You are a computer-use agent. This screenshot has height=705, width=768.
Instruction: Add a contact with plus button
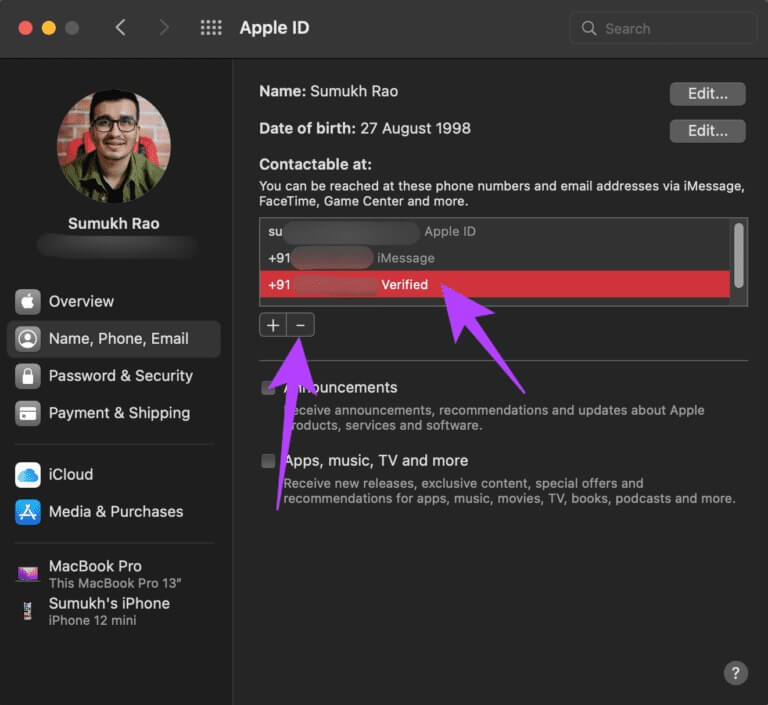[273, 325]
